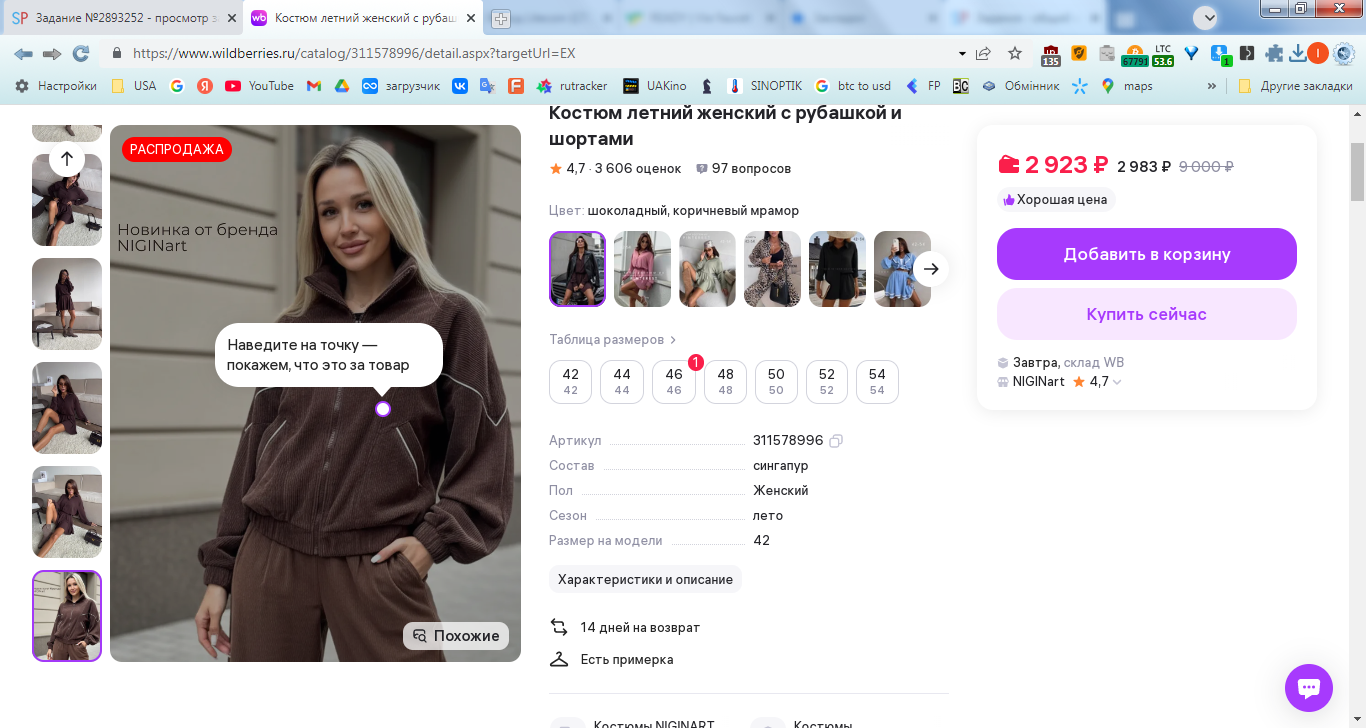
Task: Go back to the previous page
Action: pyautogui.click(x=23, y=53)
